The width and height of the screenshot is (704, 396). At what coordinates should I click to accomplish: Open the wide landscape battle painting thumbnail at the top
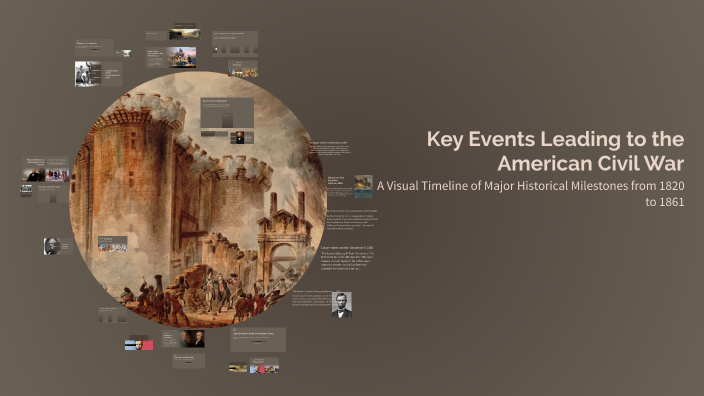coord(185,34)
